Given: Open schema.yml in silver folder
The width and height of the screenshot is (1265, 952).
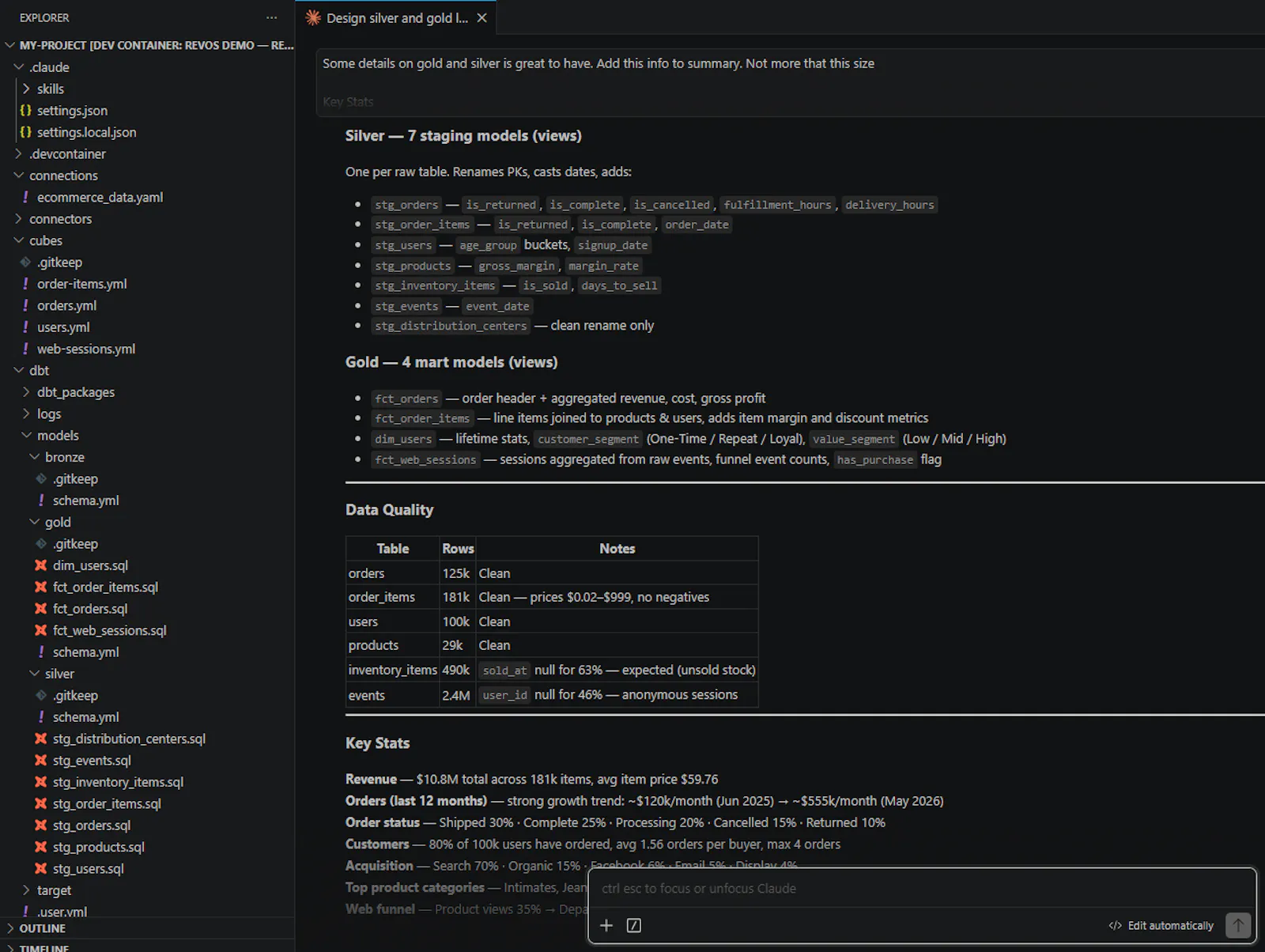Looking at the screenshot, I should coord(85,717).
